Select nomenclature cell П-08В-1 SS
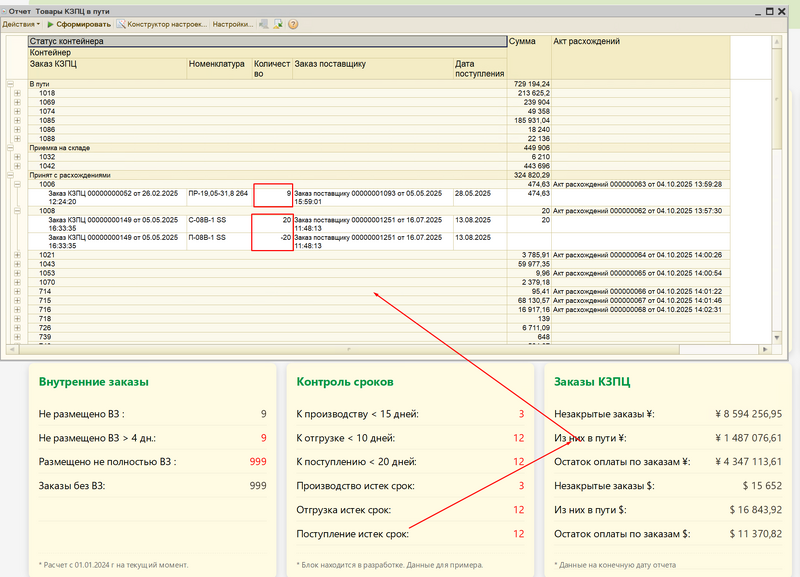Image resolution: width=800 pixels, height=577 pixels. point(219,241)
